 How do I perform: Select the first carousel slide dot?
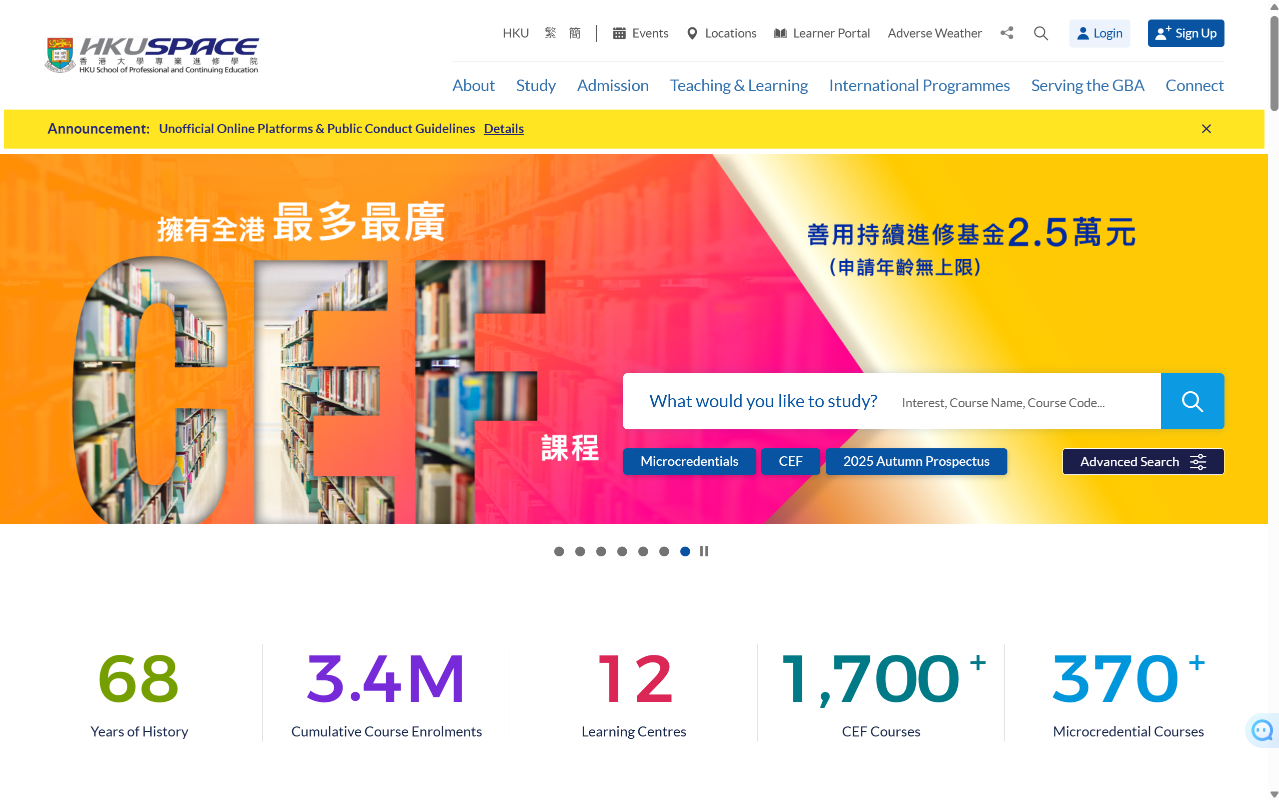(x=559, y=551)
